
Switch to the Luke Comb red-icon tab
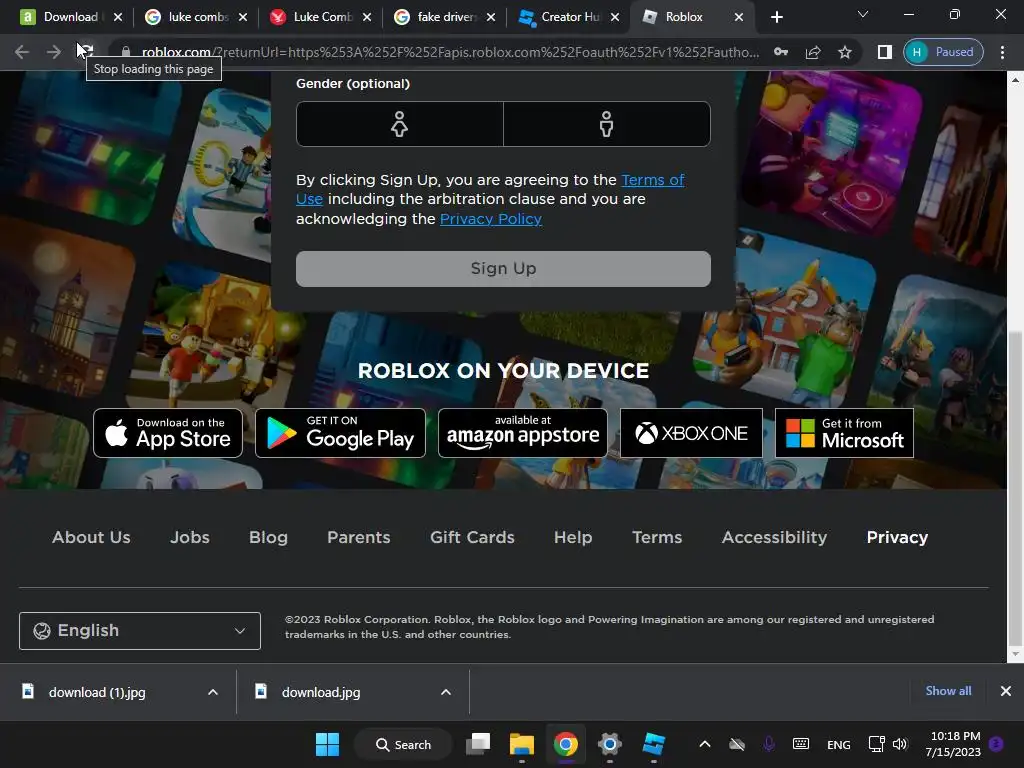click(x=315, y=17)
